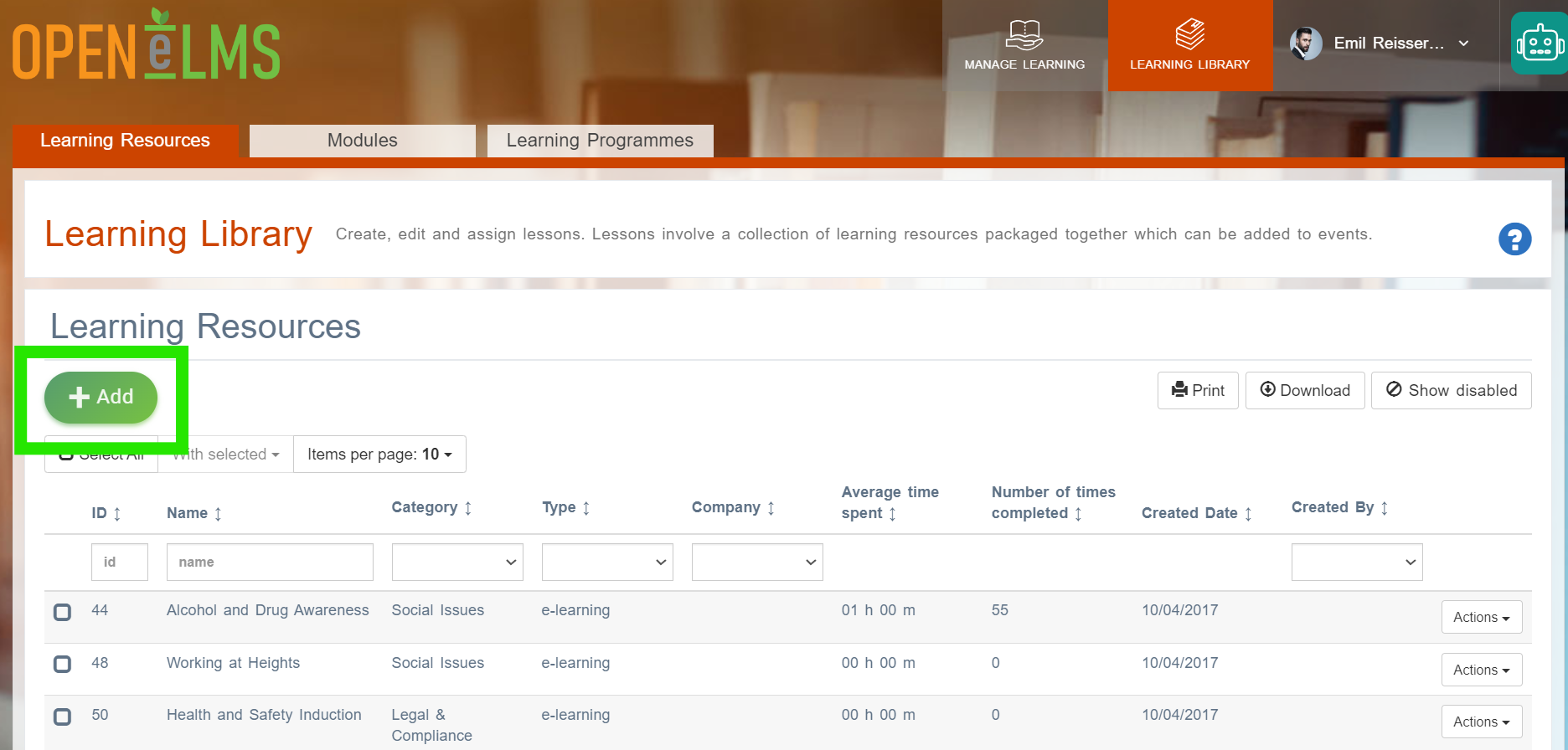
Task: Open Actions menu for Alcohol and Drug Awareness
Action: [x=1482, y=618]
